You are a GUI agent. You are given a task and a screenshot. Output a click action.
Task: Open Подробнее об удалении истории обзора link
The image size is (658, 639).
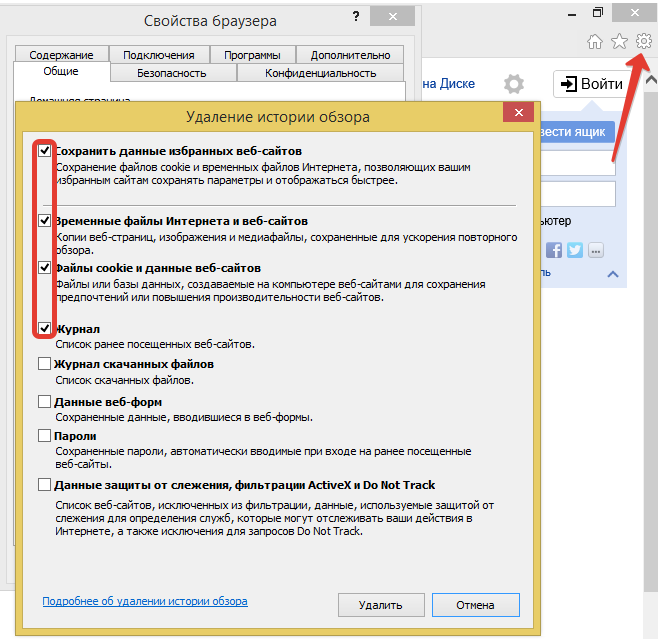click(x=145, y=601)
